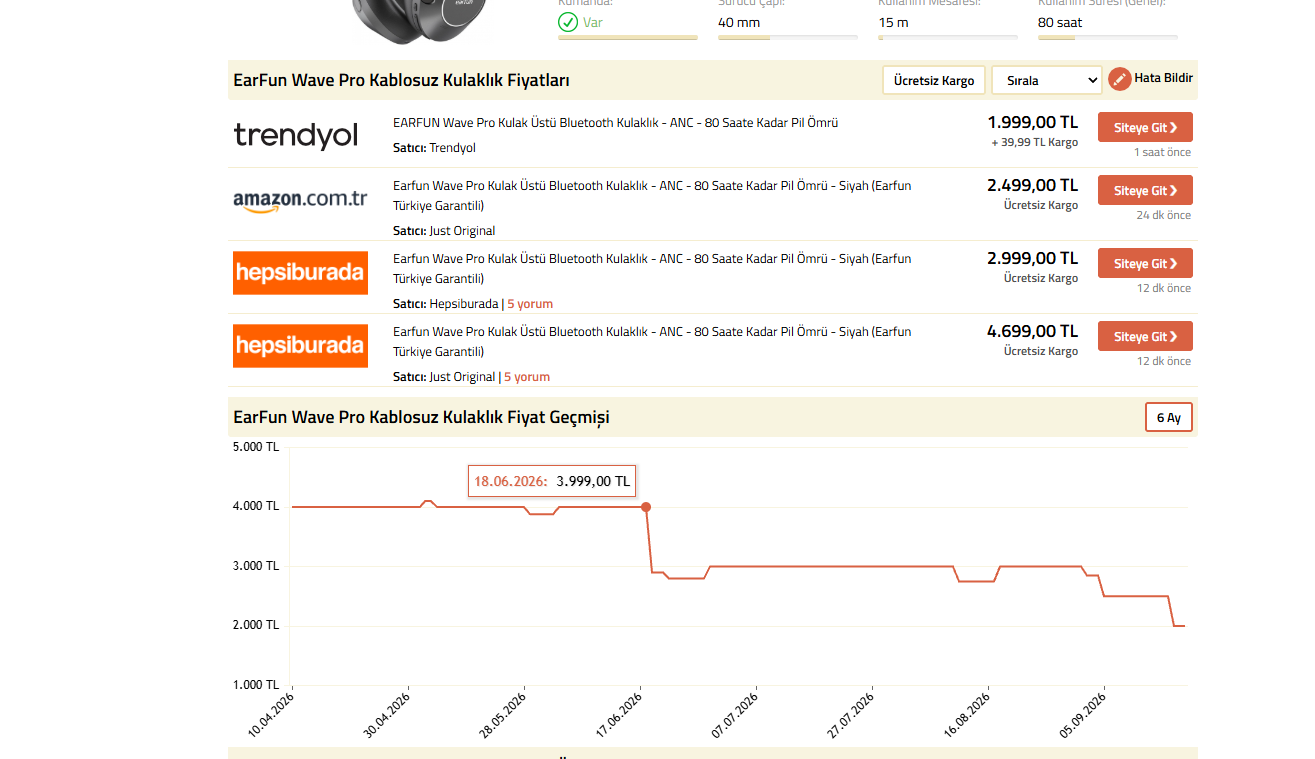Viewport: 1315px width, 759px height.
Task: Click the '28.05.2026' date label
Action: (503, 714)
